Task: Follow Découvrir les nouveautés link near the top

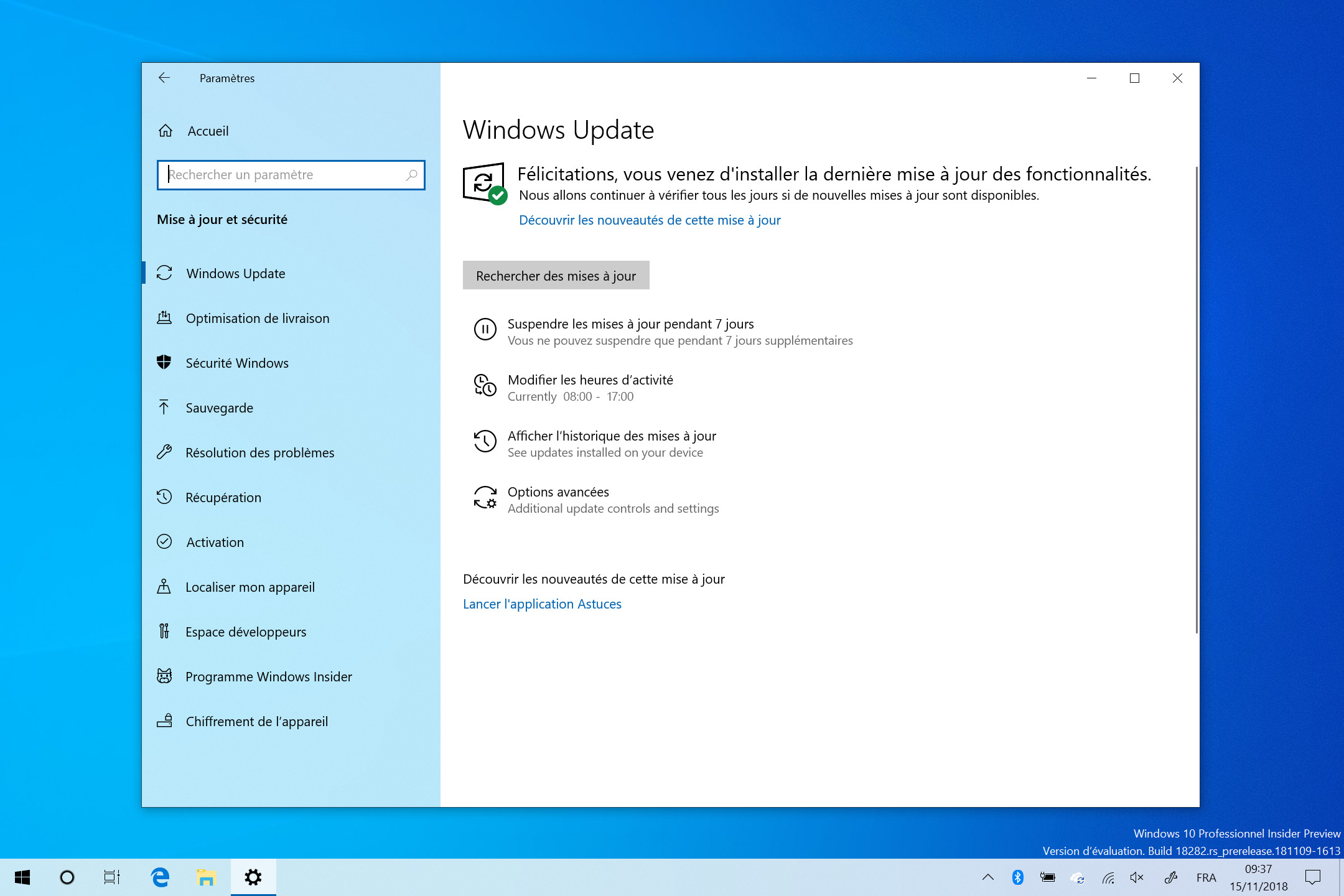Action: click(x=650, y=220)
